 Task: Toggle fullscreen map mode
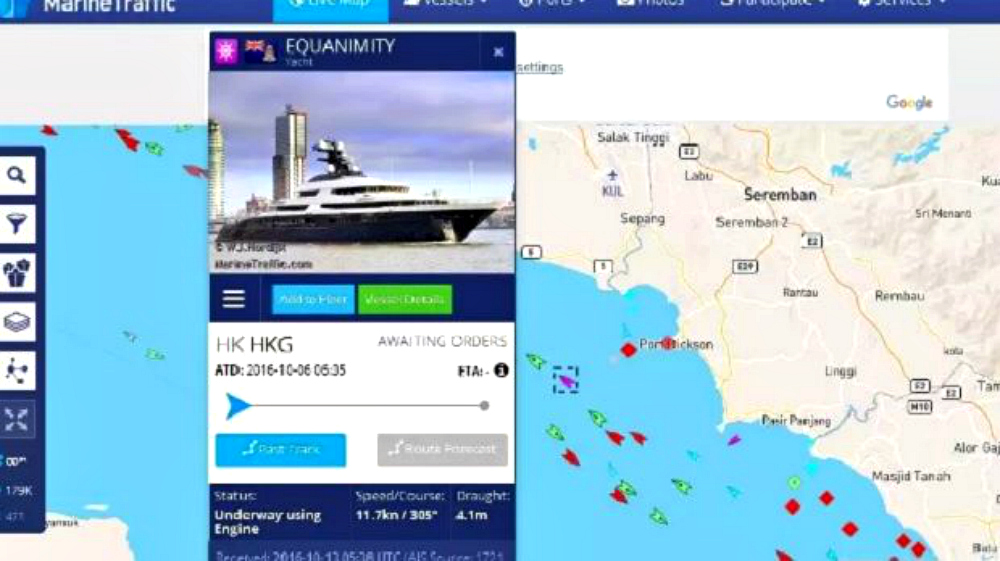click(x=17, y=419)
